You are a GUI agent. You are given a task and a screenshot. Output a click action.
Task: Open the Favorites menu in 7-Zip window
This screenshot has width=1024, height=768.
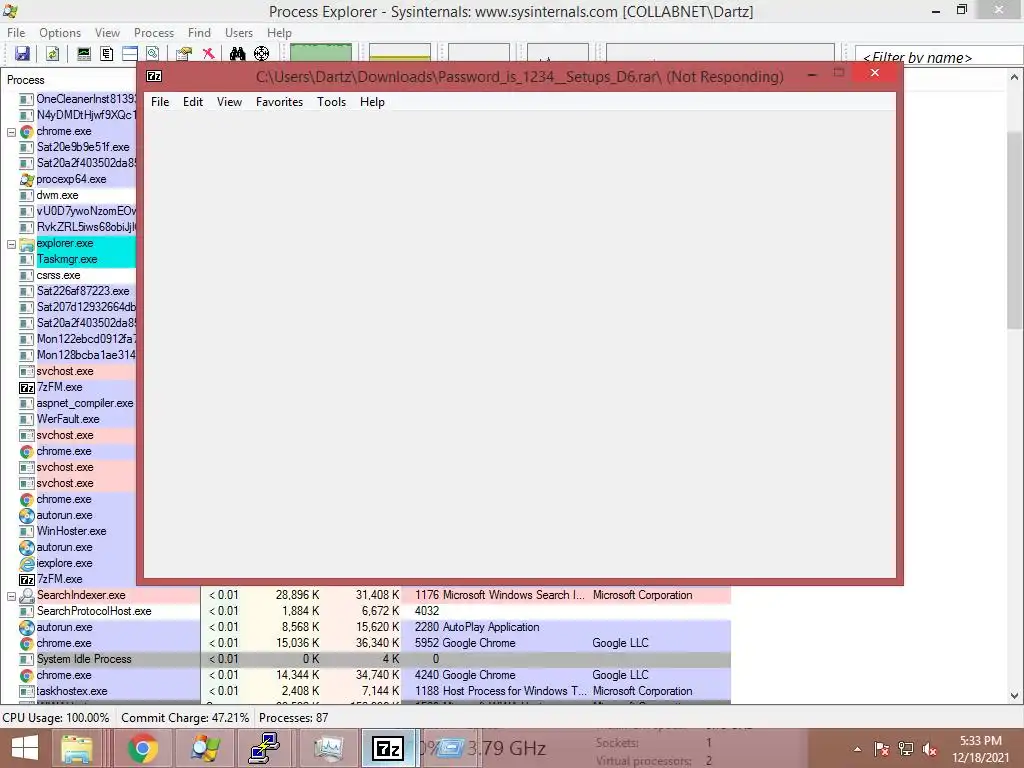280,102
